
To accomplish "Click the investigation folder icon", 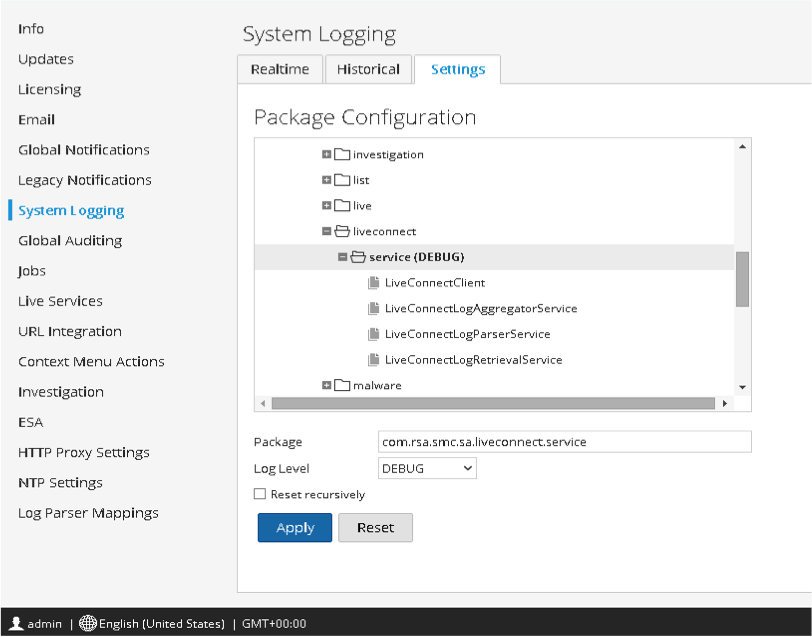I will (x=342, y=155).
